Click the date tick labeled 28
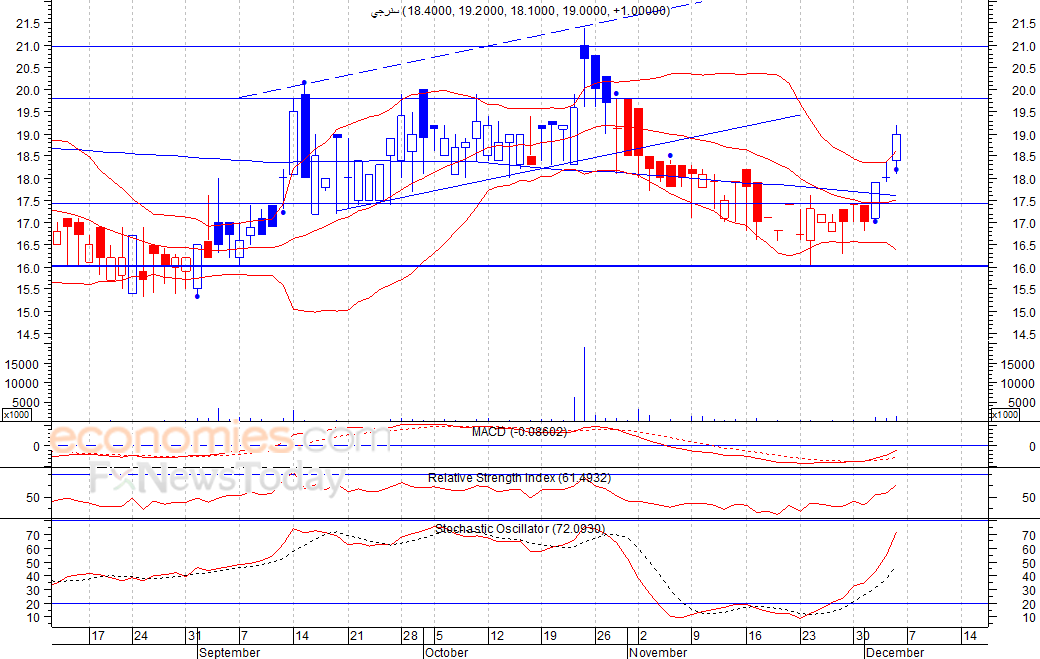 point(409,636)
